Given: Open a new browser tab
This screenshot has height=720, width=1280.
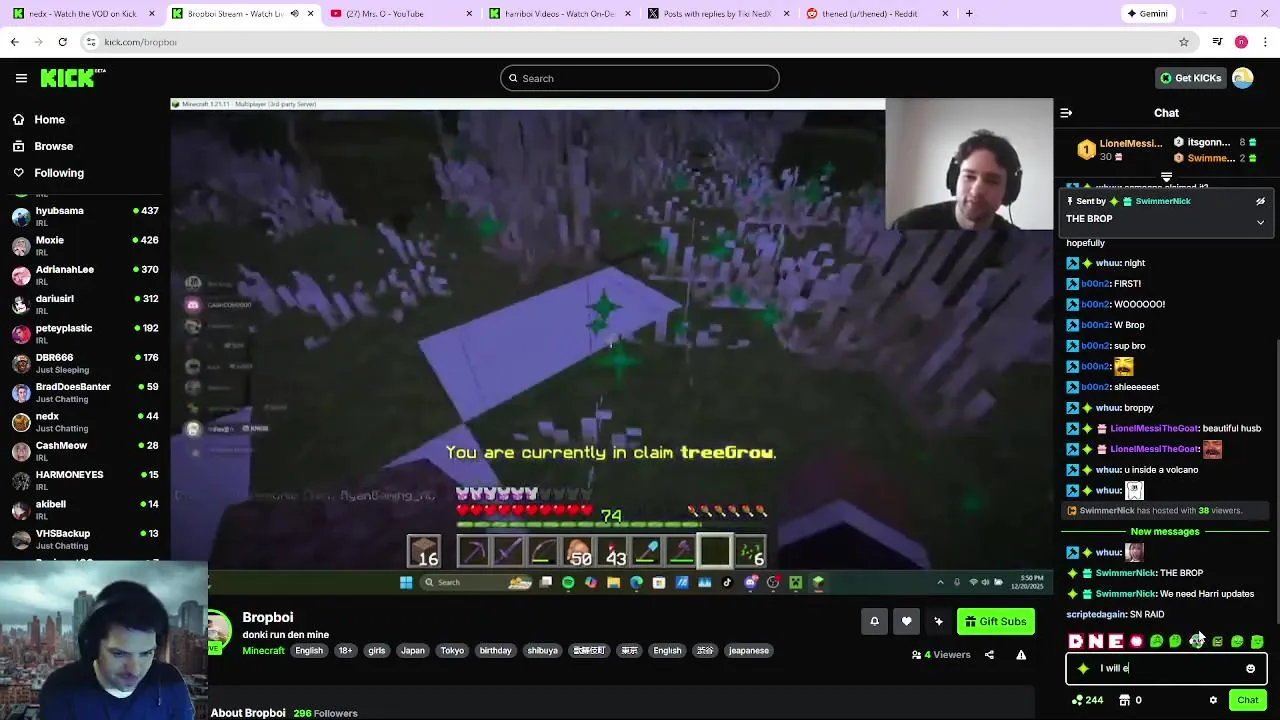Looking at the screenshot, I should [x=969, y=14].
